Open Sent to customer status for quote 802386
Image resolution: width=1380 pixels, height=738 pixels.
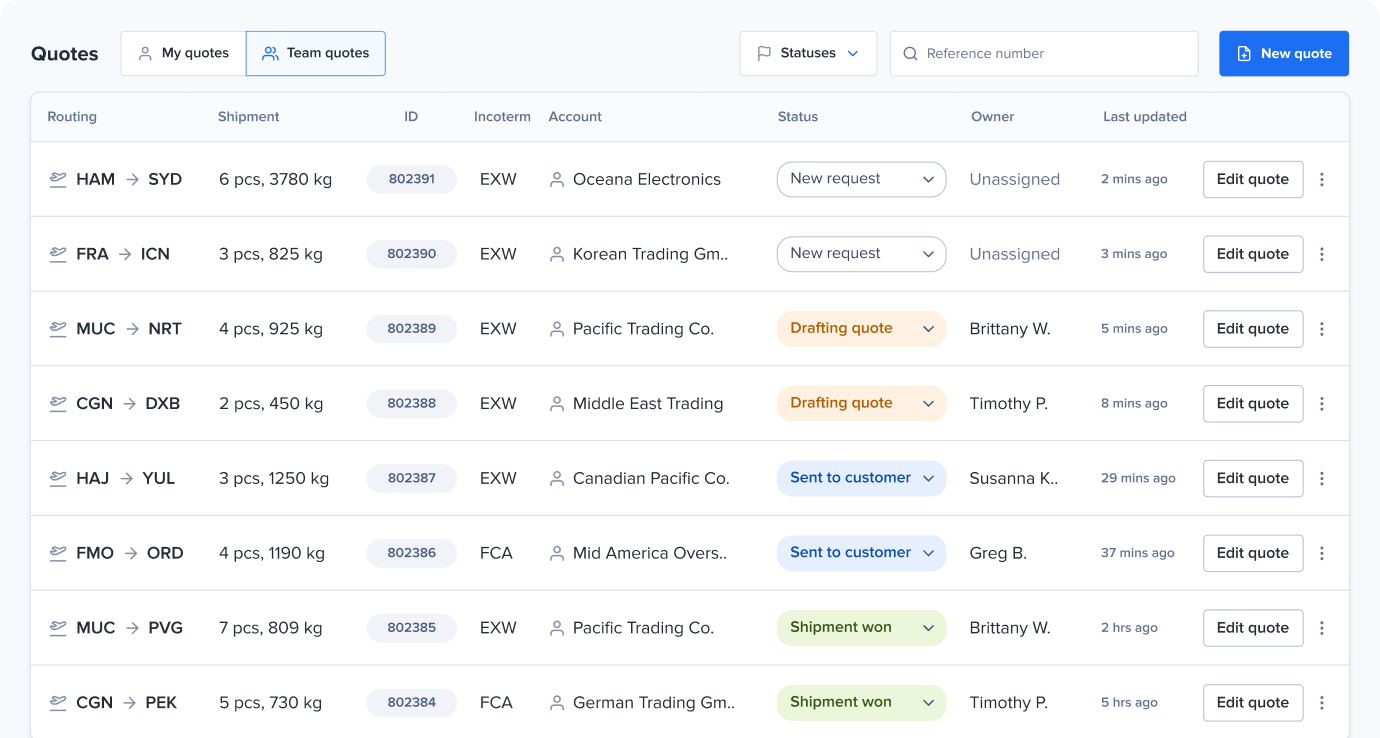861,553
